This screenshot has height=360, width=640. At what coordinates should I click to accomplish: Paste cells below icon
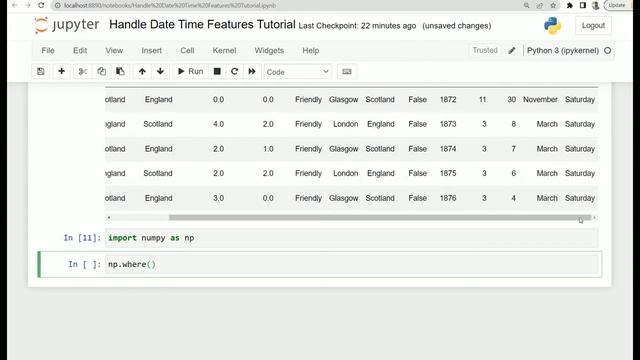120,71
